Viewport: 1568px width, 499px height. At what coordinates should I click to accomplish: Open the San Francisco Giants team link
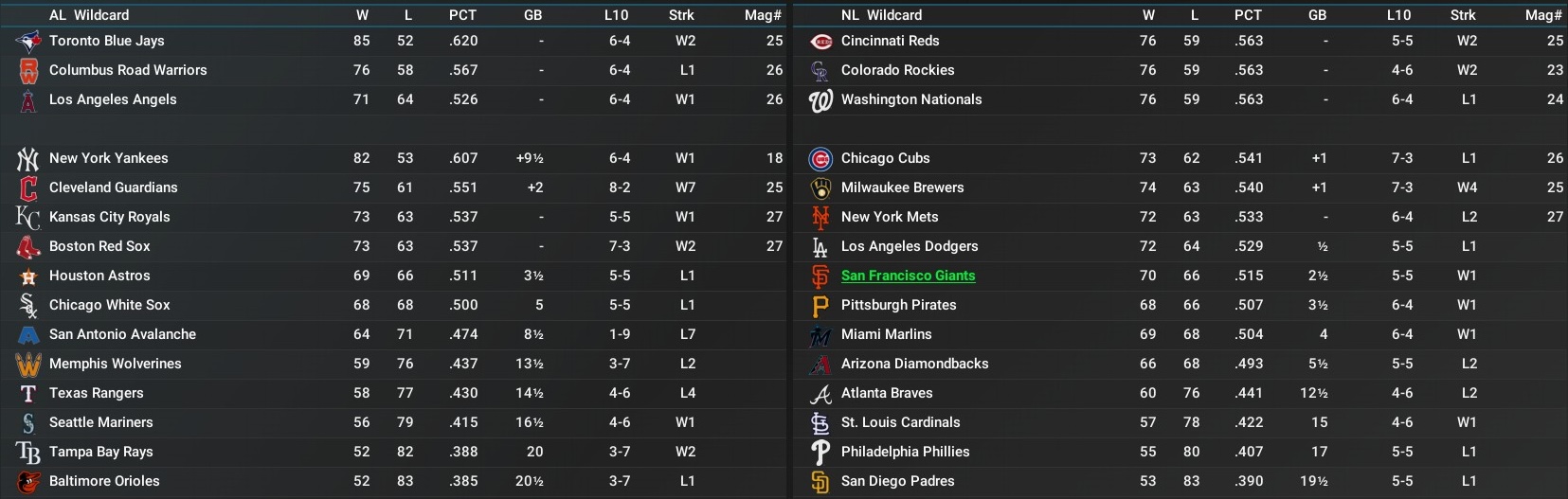(908, 276)
